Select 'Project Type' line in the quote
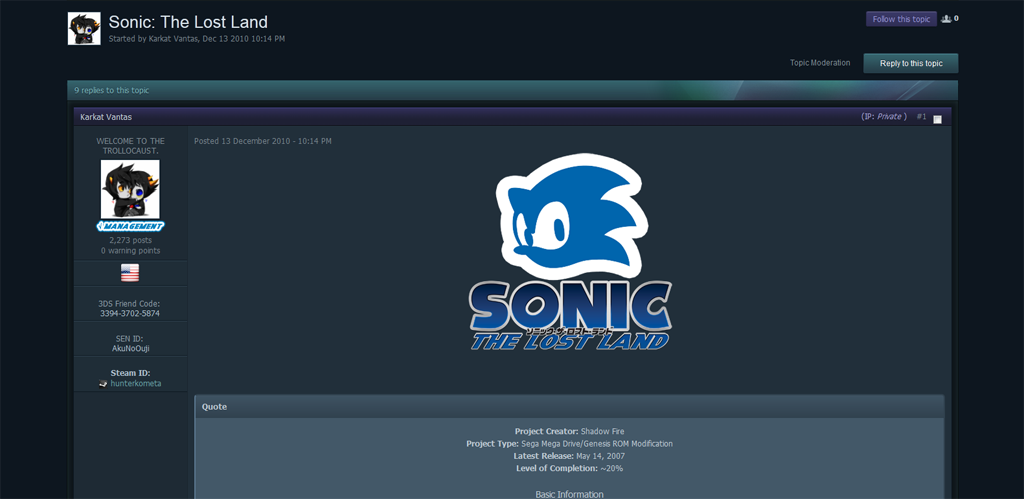Viewport: 1024px width, 499px height. point(569,444)
